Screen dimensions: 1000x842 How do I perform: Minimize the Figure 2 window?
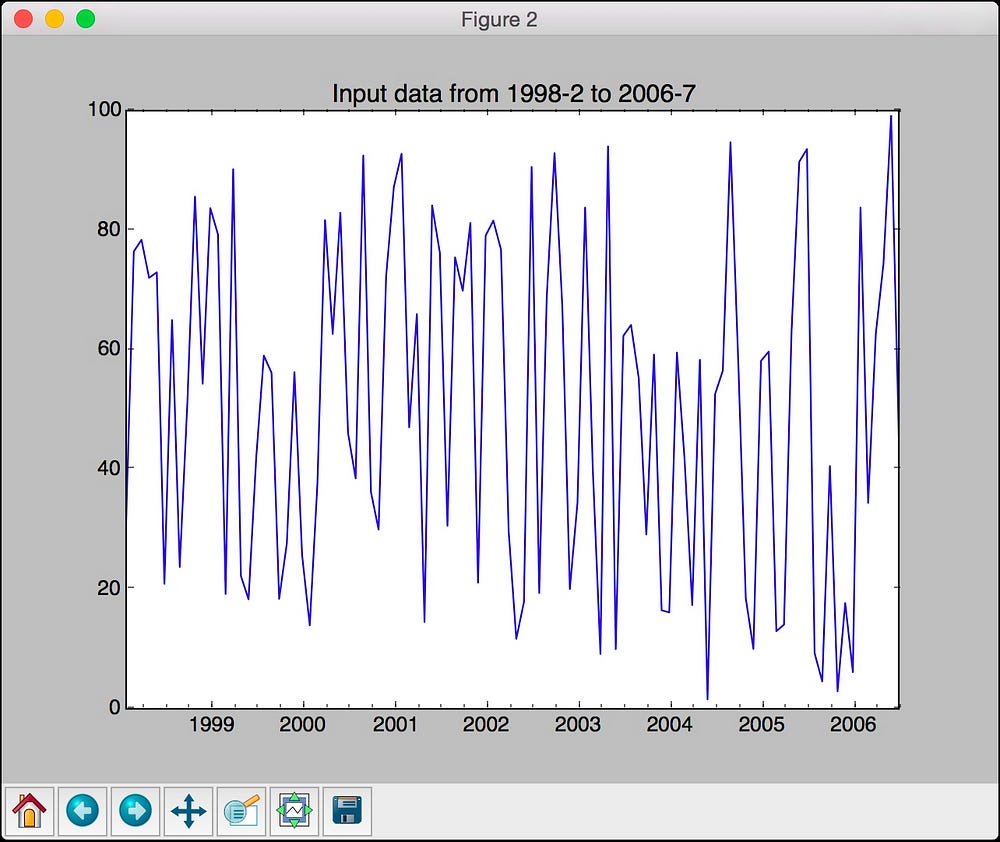[x=55, y=19]
